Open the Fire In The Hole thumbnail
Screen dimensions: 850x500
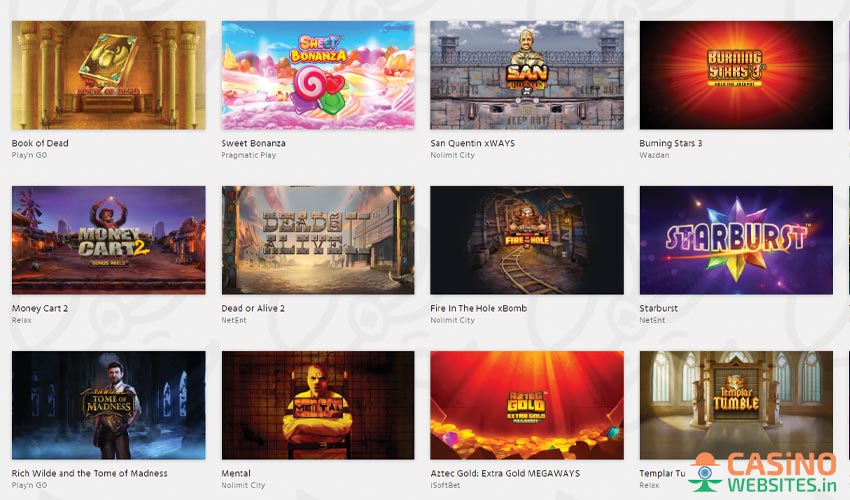point(527,240)
